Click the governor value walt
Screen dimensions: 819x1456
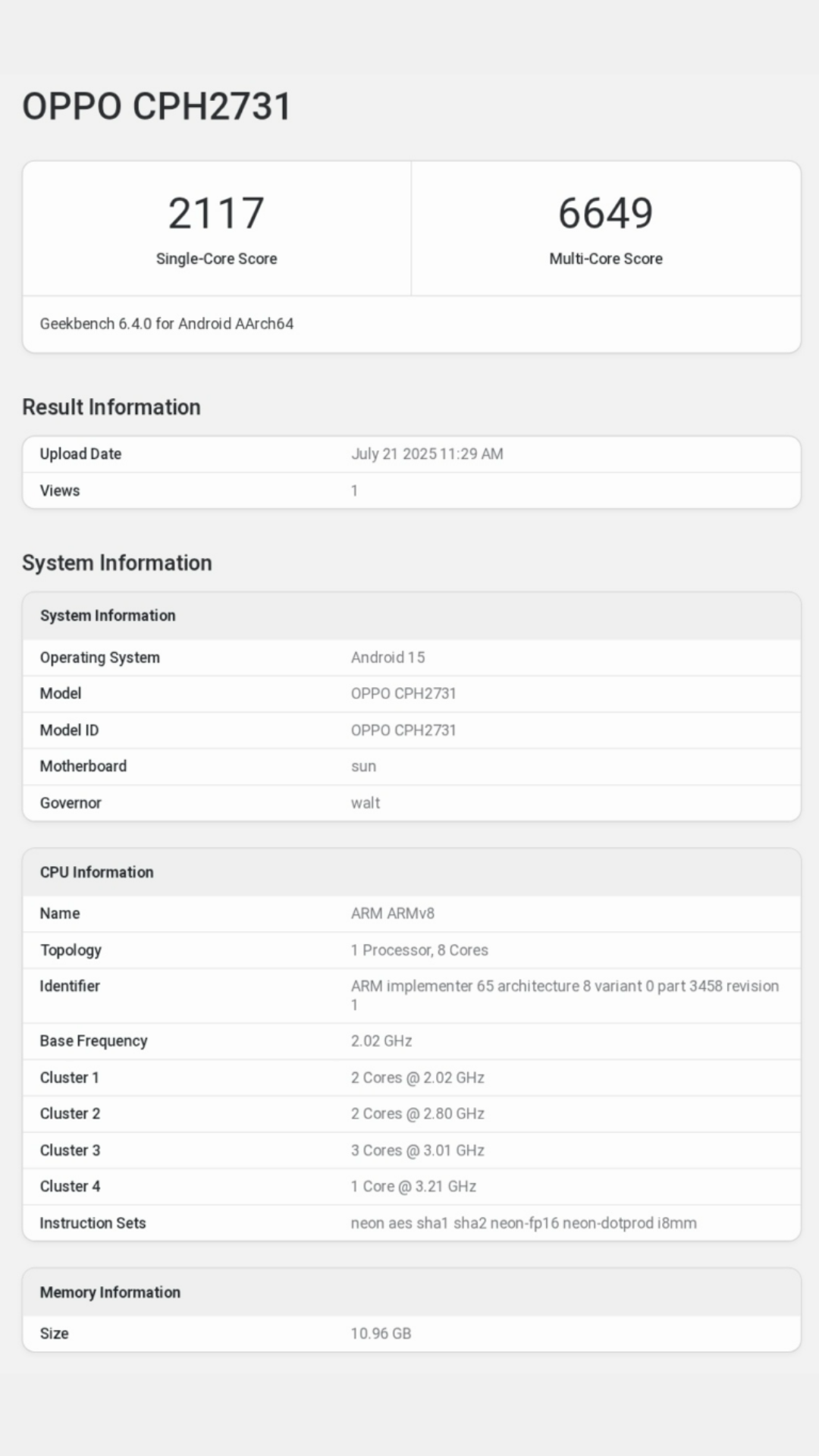pyautogui.click(x=365, y=803)
